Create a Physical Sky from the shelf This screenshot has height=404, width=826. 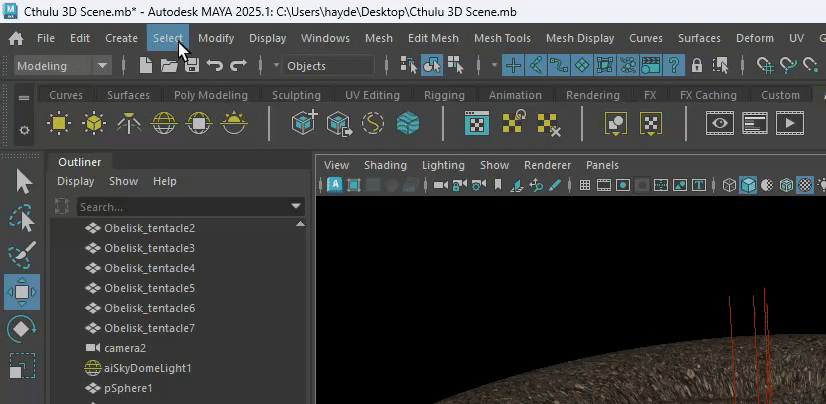(234, 123)
